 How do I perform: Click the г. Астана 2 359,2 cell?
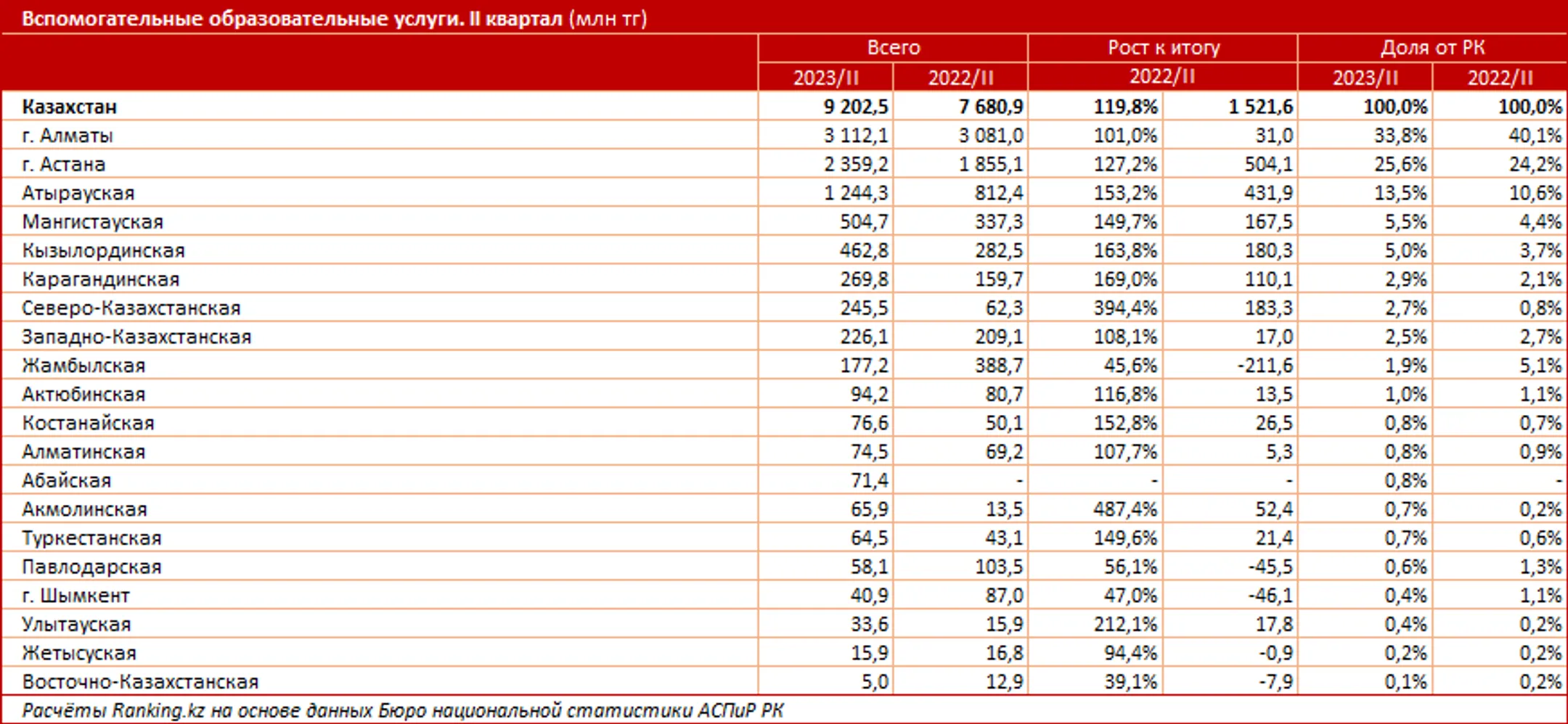(x=855, y=165)
